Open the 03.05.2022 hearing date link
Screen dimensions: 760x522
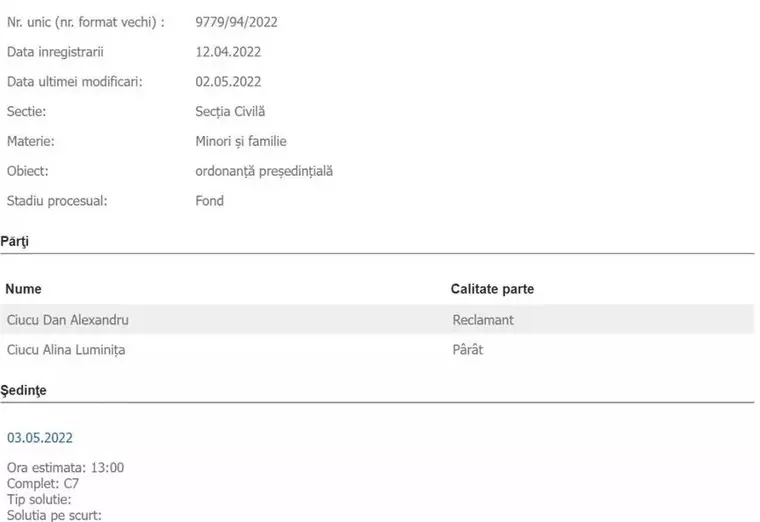point(40,438)
